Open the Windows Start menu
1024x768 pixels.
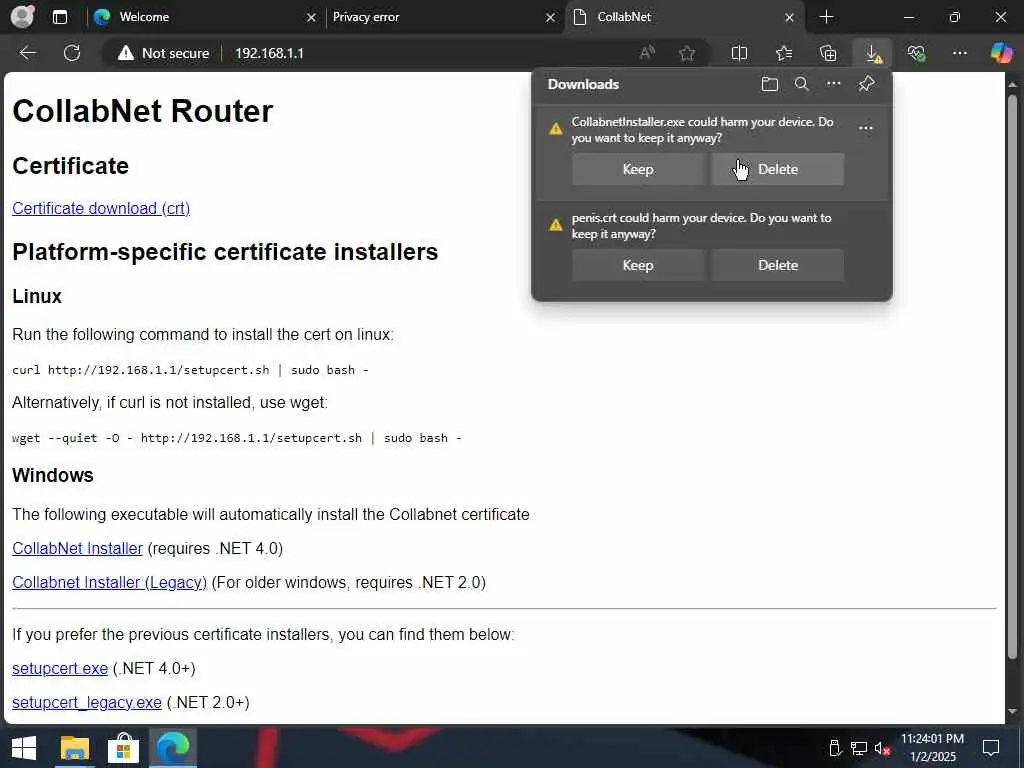24,748
